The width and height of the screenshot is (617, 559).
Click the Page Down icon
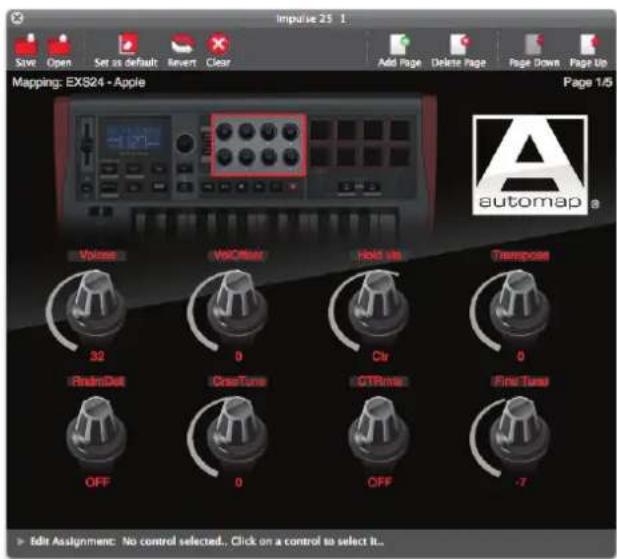point(534,44)
